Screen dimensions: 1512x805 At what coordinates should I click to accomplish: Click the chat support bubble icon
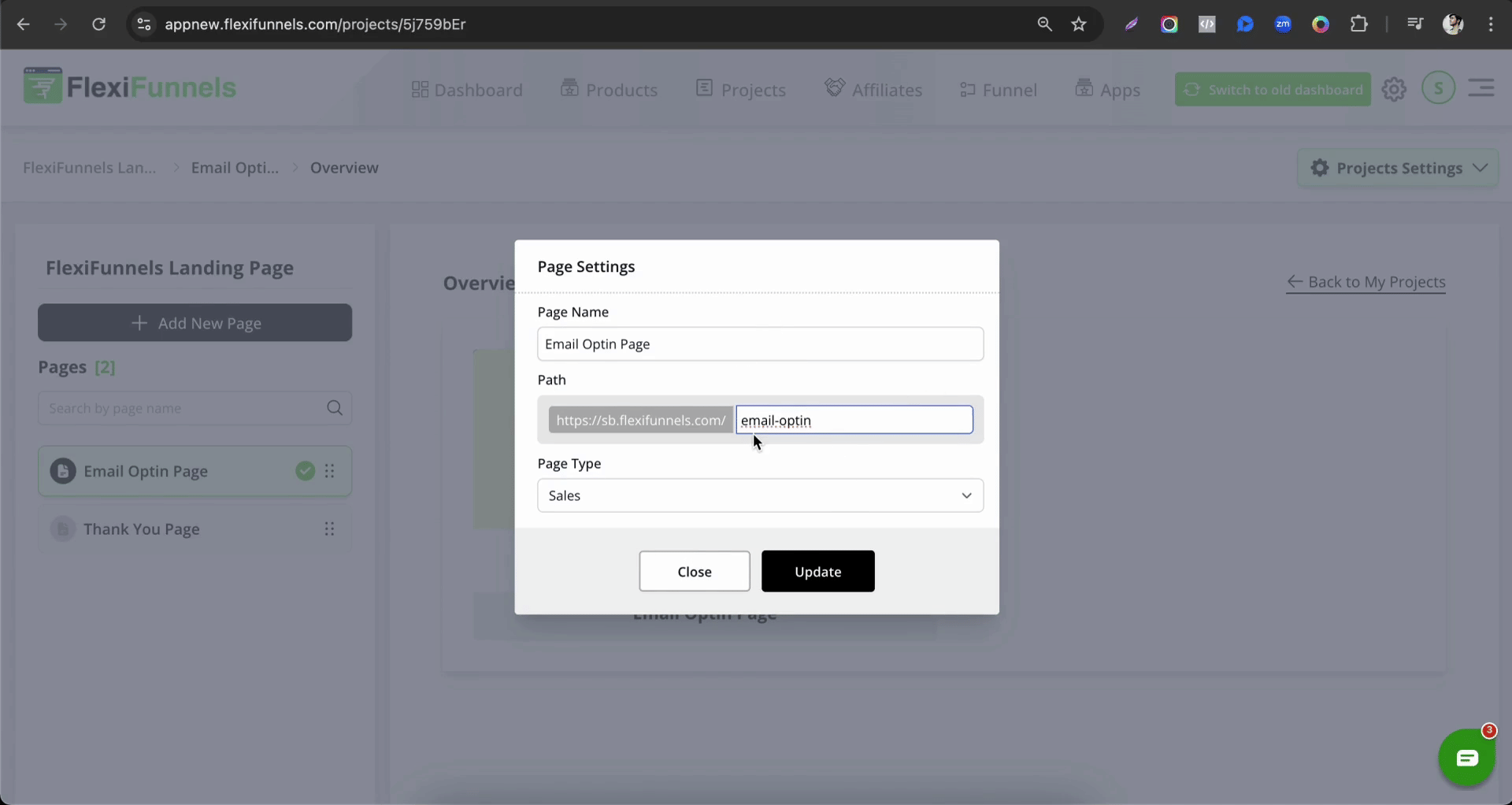1466,758
